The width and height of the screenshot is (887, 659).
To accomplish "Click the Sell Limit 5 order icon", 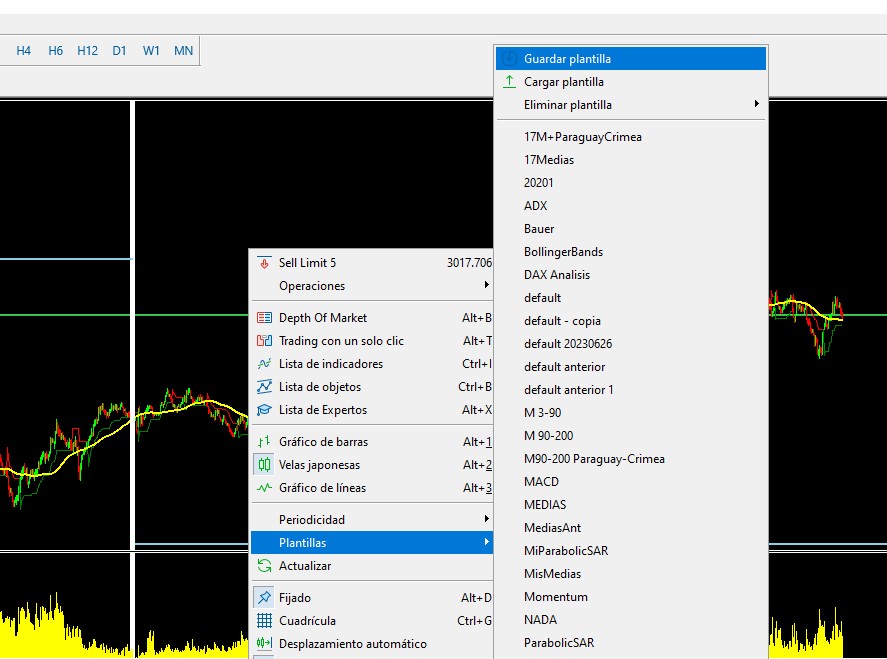I will pyautogui.click(x=264, y=262).
